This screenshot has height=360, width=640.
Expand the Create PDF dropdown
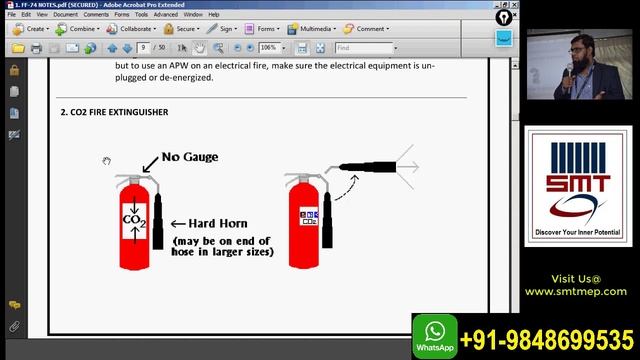[x=48, y=29]
